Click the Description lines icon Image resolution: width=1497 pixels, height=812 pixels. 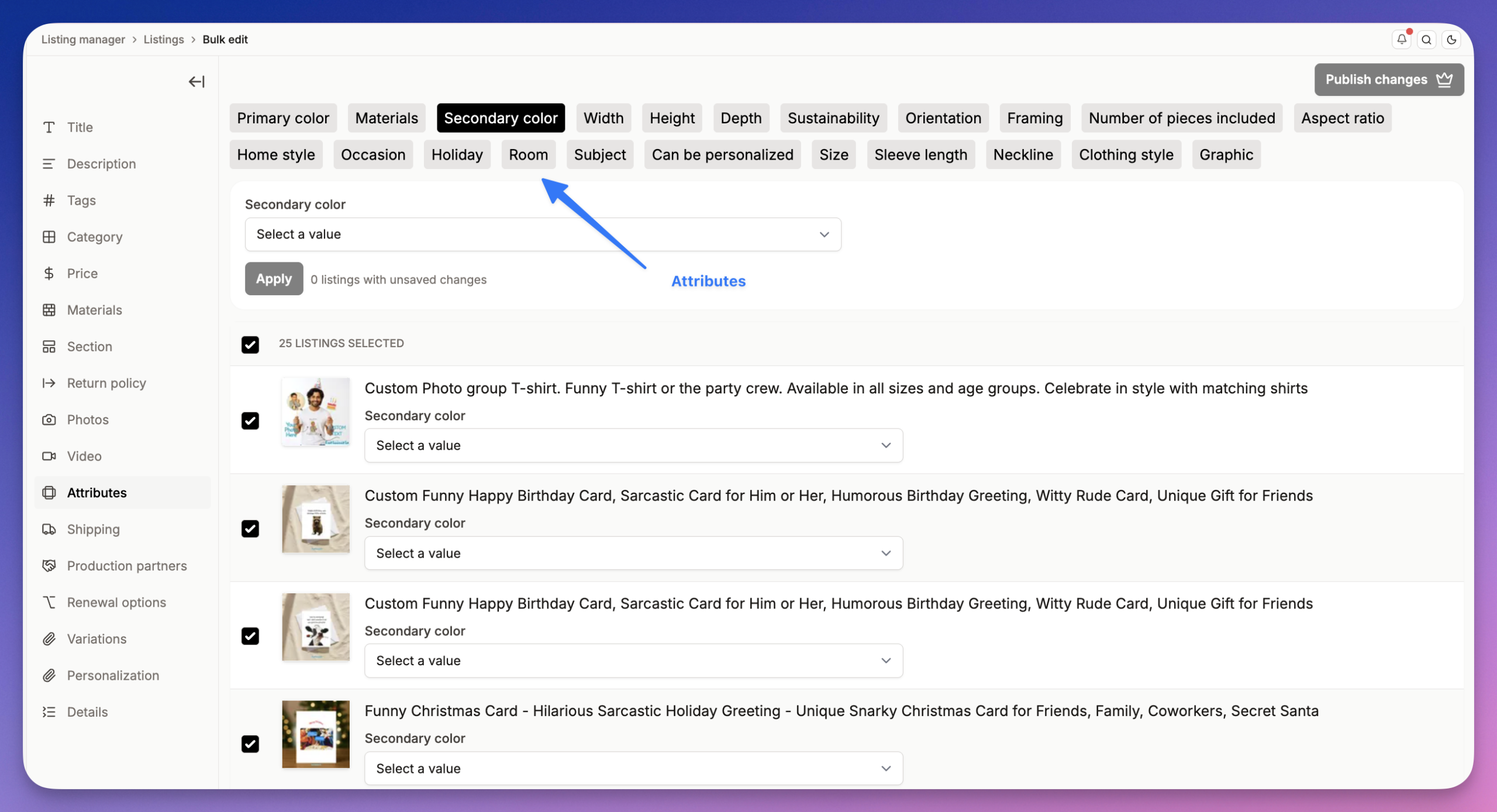tap(49, 164)
